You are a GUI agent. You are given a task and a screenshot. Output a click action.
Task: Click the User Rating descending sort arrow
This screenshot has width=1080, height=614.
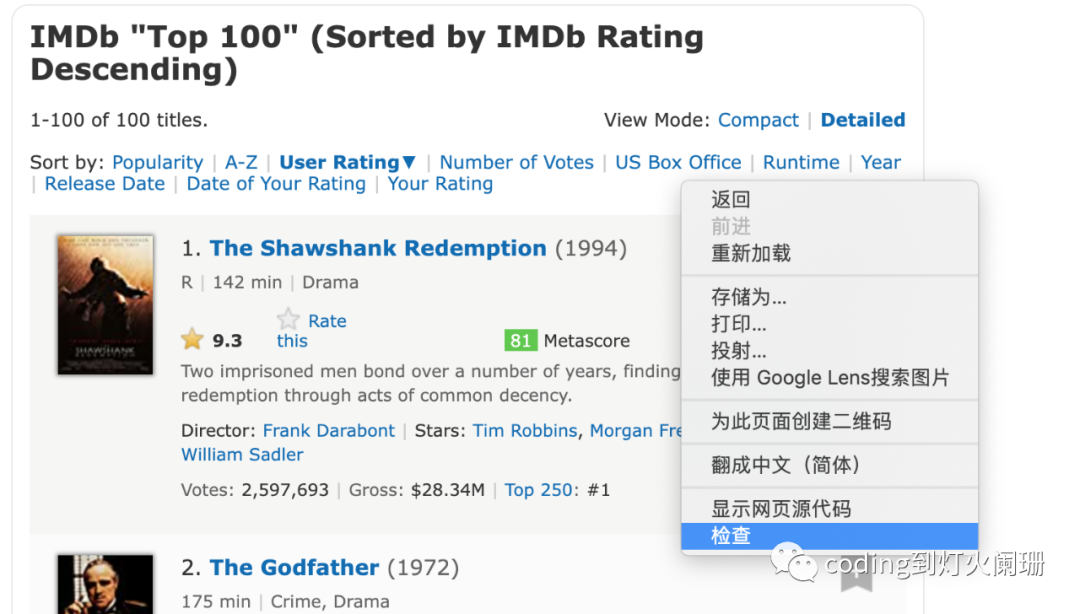pos(409,162)
